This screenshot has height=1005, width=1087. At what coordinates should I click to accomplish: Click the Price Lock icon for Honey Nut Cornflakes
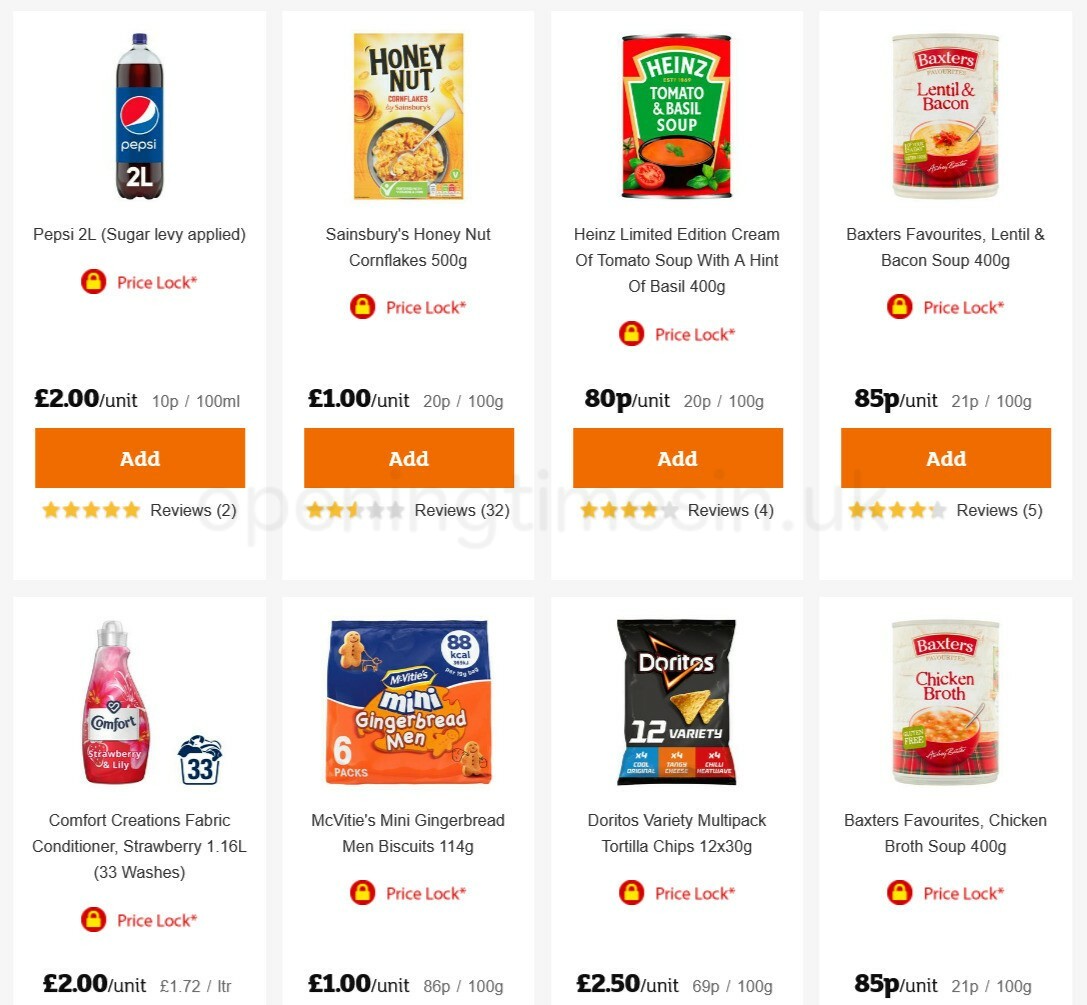tap(361, 307)
